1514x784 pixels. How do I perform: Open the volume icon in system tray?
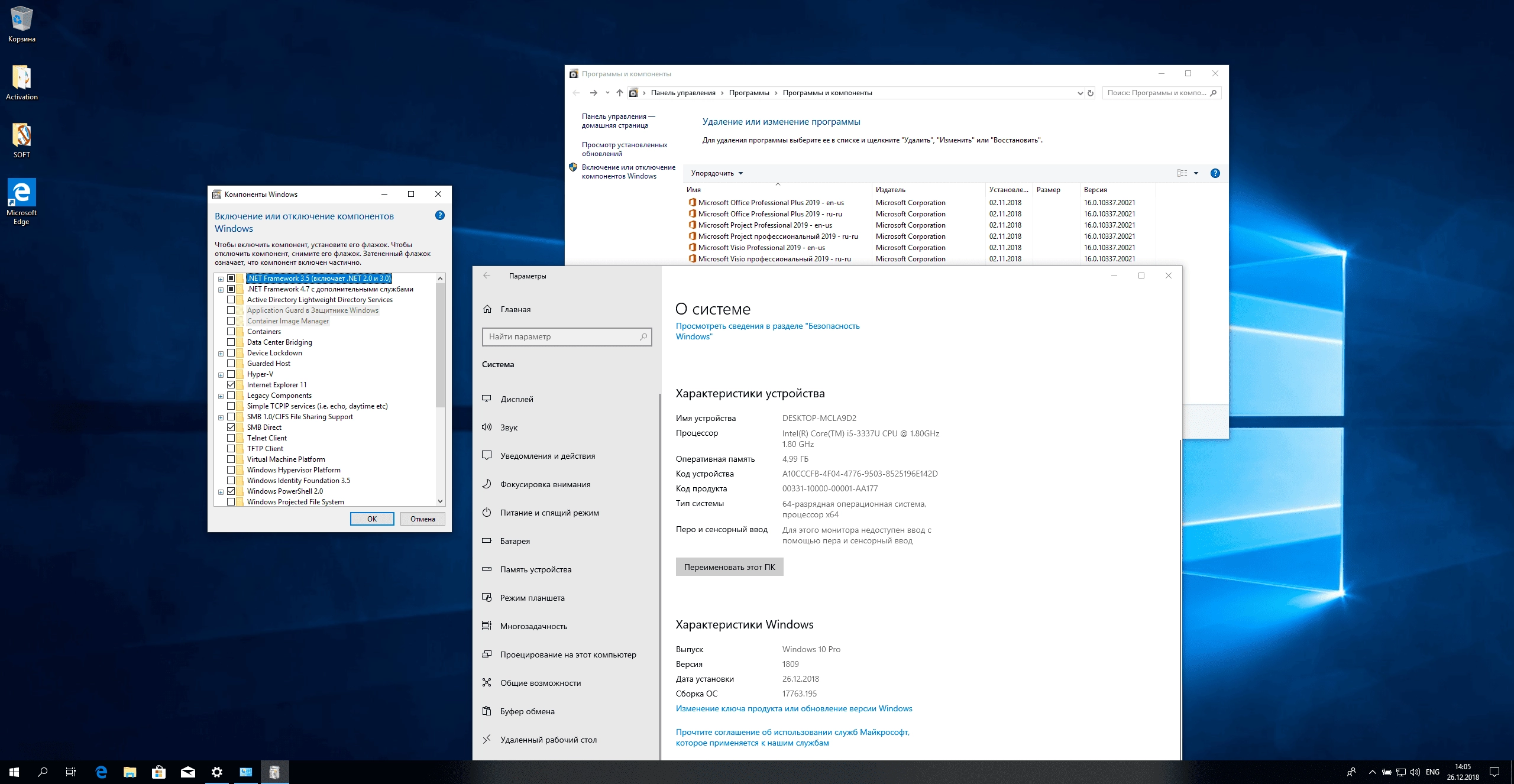[1415, 772]
